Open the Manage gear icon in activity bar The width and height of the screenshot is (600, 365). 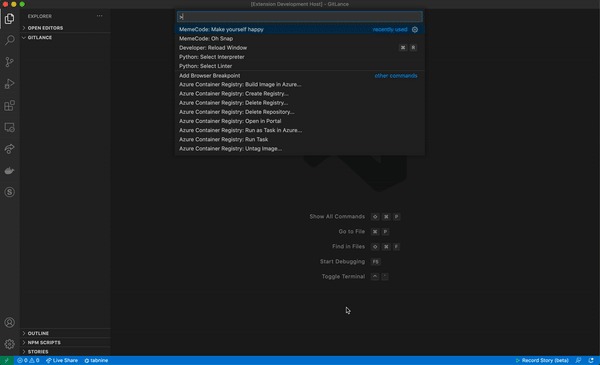tap(10, 344)
